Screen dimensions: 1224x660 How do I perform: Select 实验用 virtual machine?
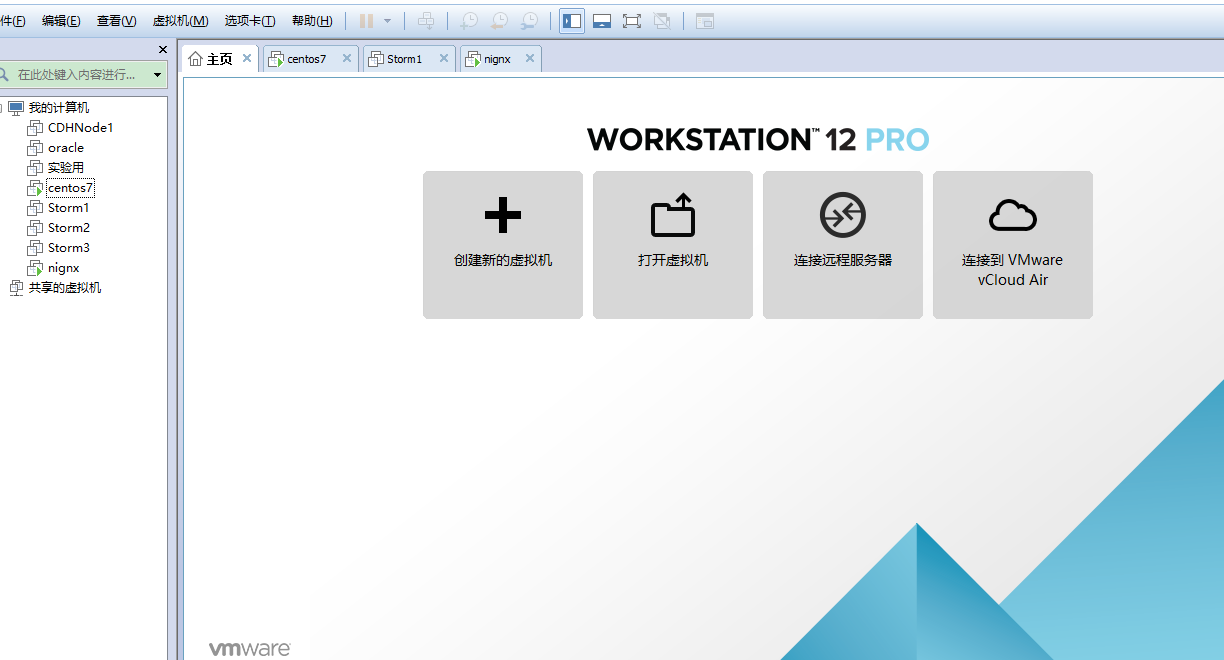pyautogui.click(x=66, y=168)
